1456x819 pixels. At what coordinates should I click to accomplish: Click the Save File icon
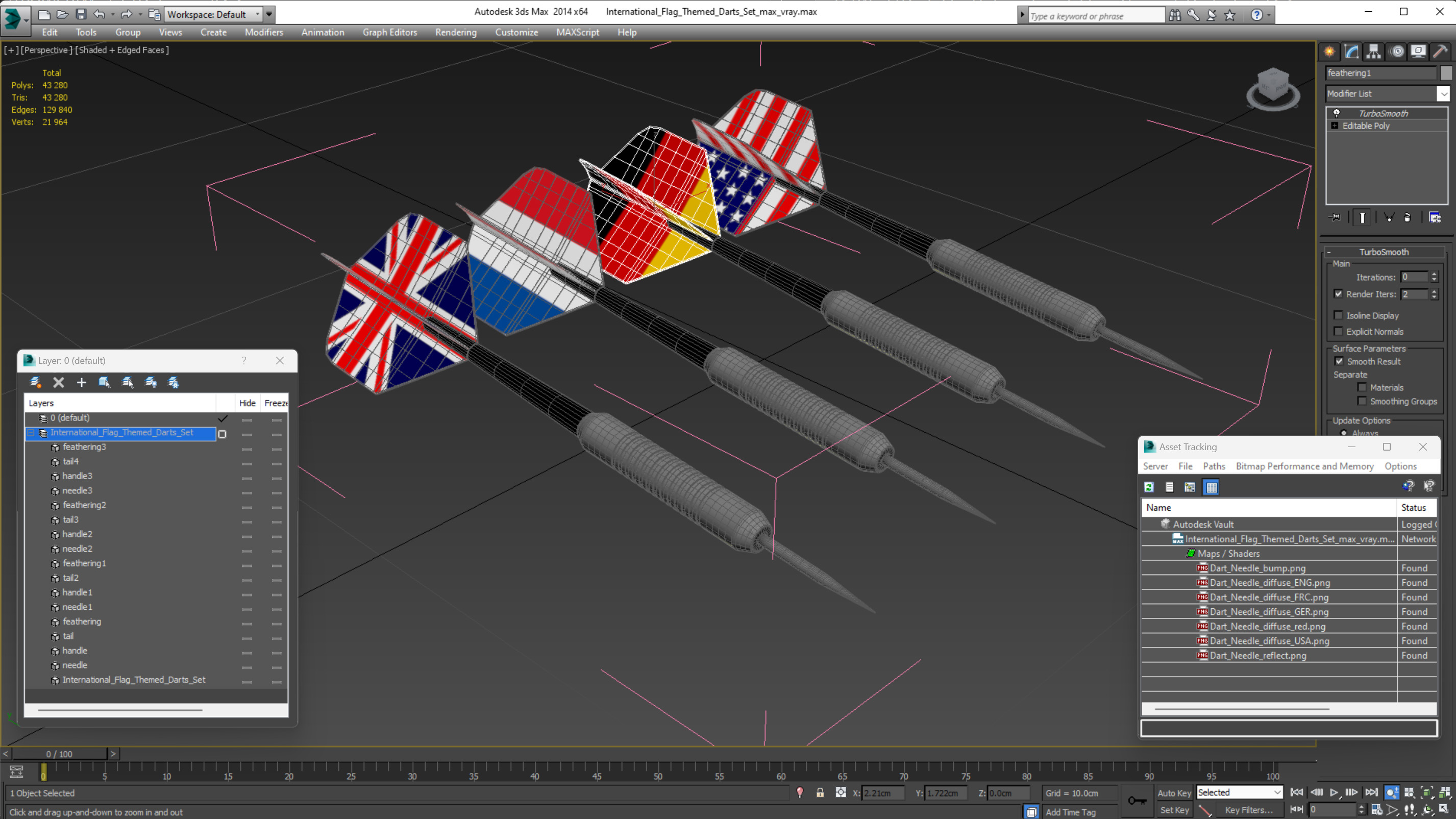click(81, 14)
